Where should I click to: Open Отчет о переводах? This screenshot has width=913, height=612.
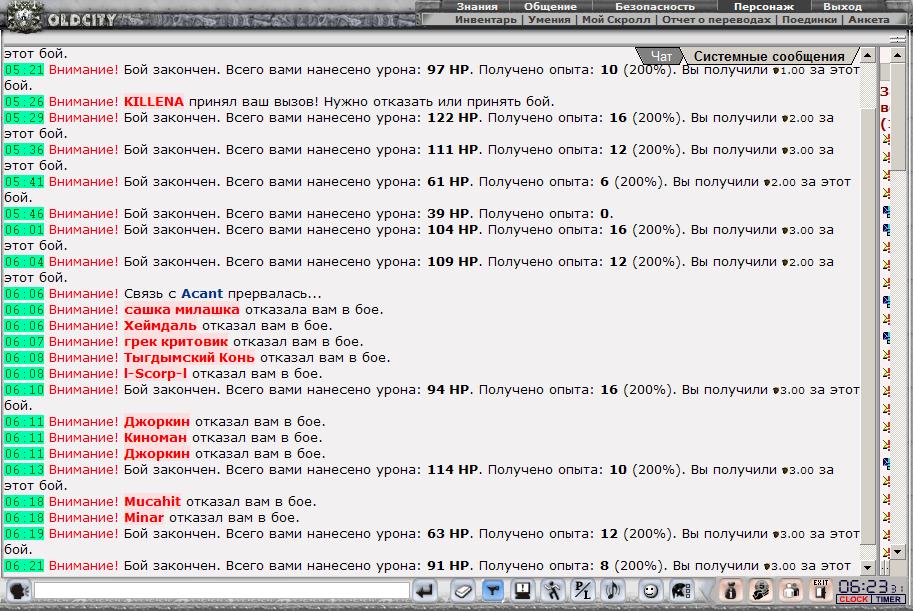click(716, 19)
